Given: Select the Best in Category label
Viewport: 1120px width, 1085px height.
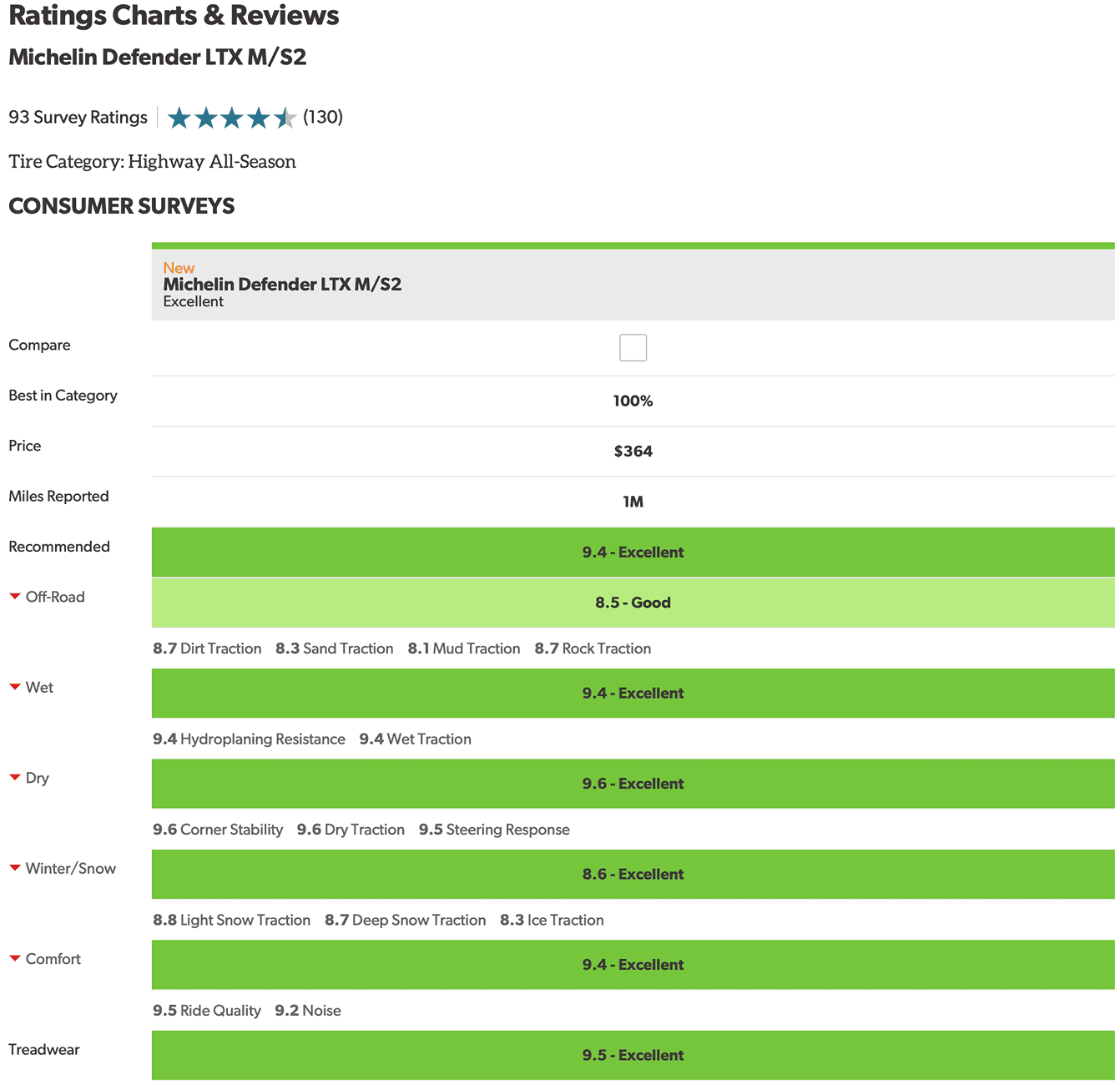Looking at the screenshot, I should pos(63,395).
